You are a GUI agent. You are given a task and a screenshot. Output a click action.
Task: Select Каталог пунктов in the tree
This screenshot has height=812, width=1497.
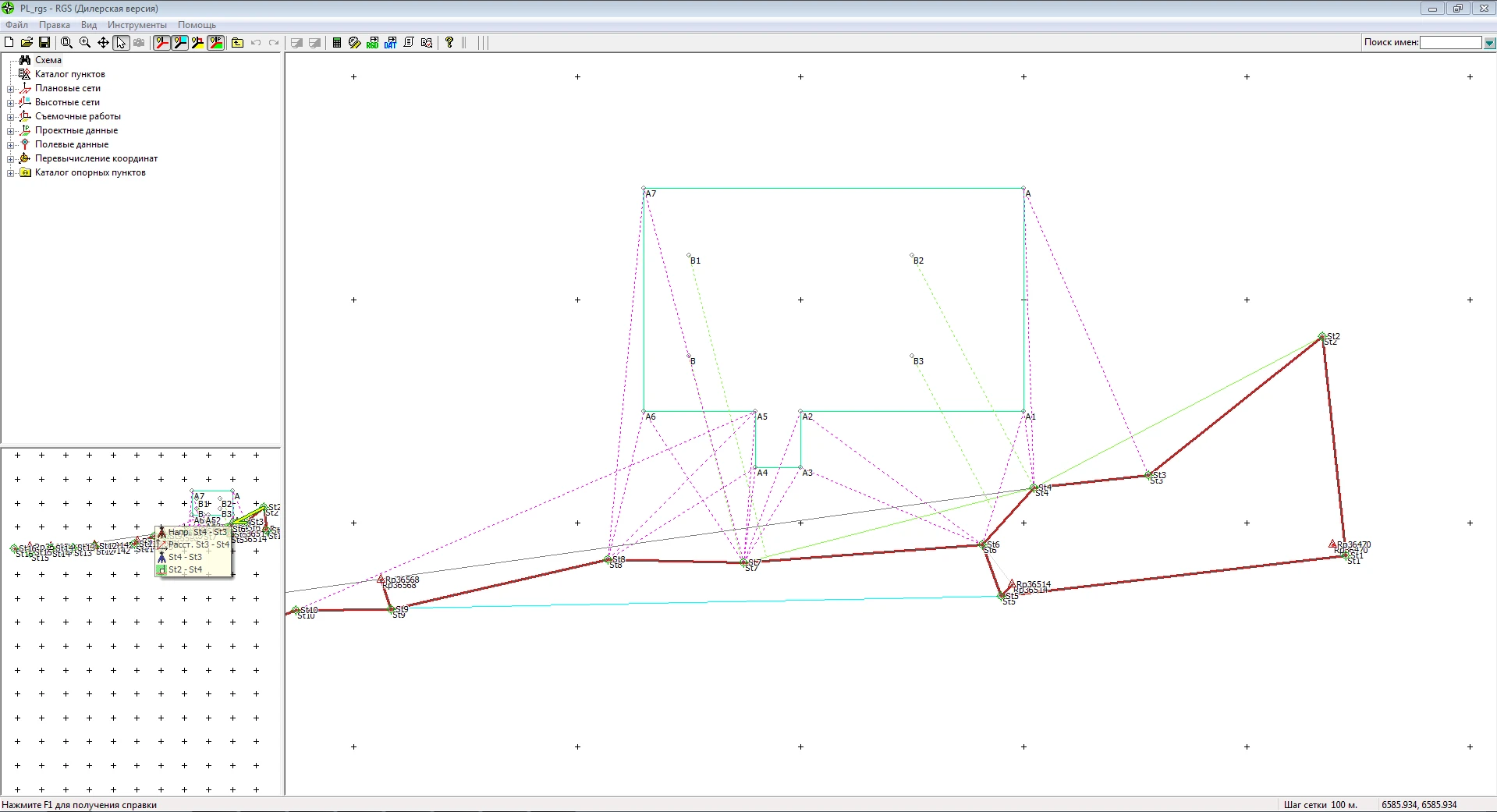coord(69,74)
